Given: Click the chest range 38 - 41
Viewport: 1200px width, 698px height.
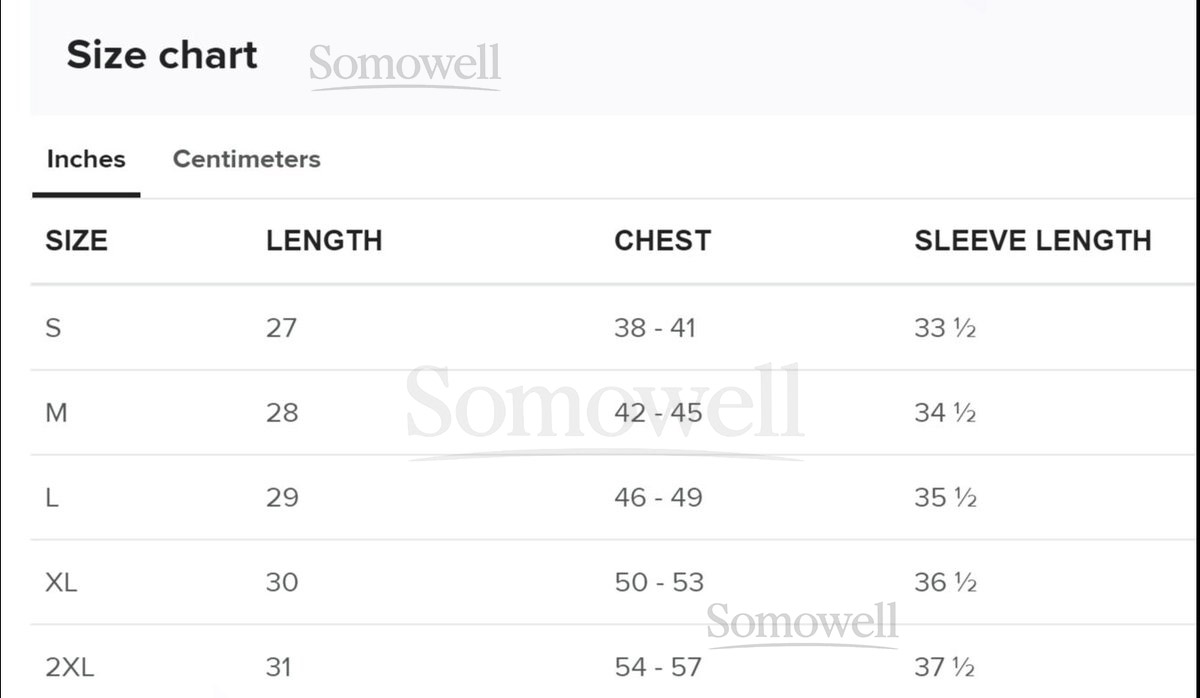Looking at the screenshot, I should [x=654, y=328].
